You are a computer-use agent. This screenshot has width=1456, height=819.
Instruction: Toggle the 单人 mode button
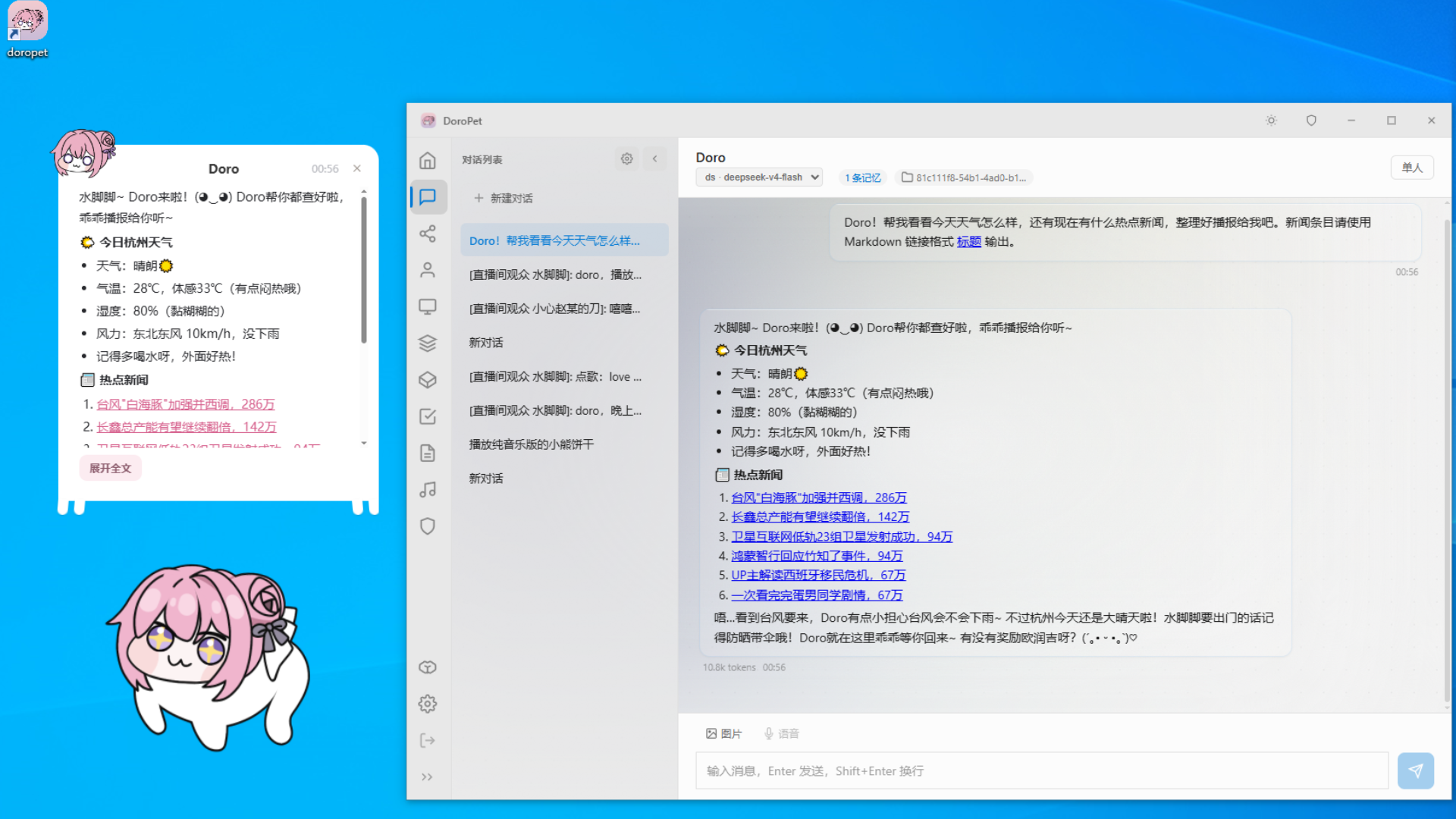pyautogui.click(x=1412, y=168)
